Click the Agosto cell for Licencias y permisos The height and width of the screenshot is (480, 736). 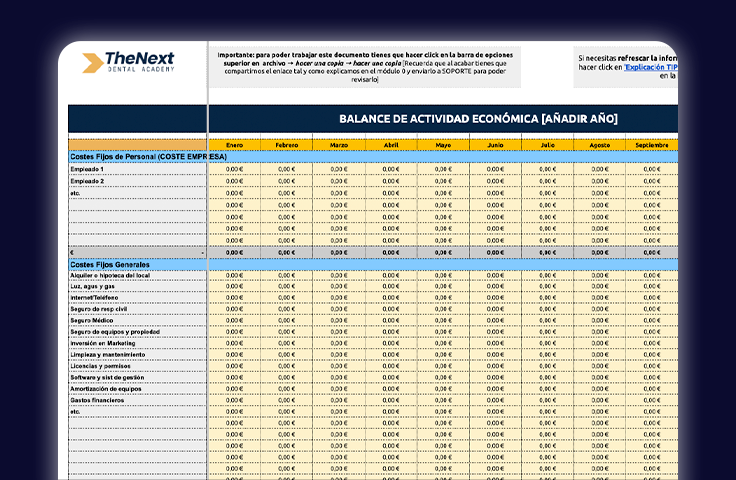(599, 366)
